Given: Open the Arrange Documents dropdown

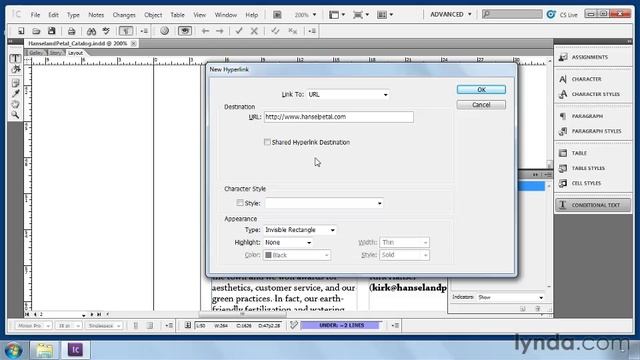Looking at the screenshot, I should [x=385, y=15].
